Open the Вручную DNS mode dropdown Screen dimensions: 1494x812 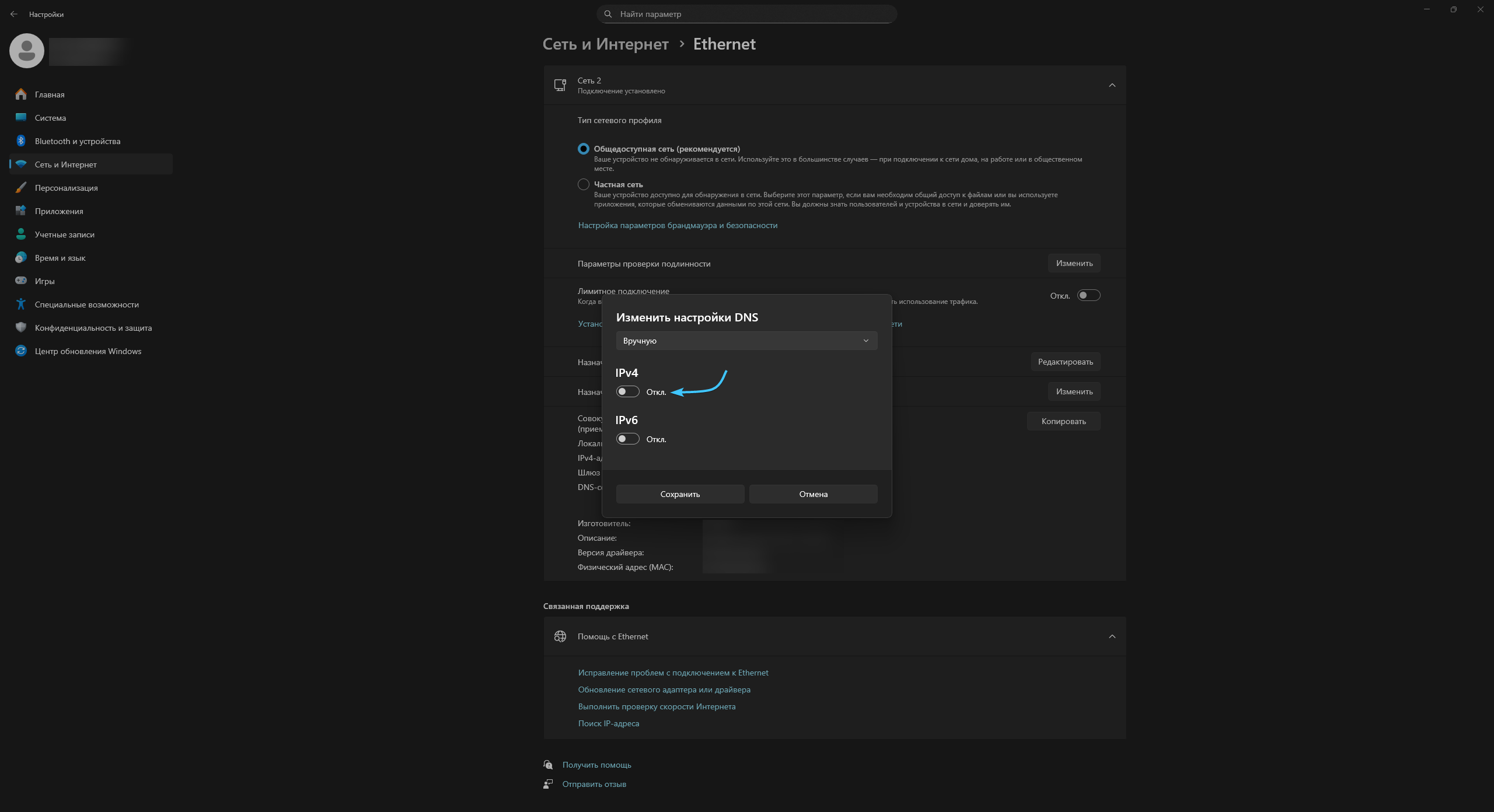(746, 341)
